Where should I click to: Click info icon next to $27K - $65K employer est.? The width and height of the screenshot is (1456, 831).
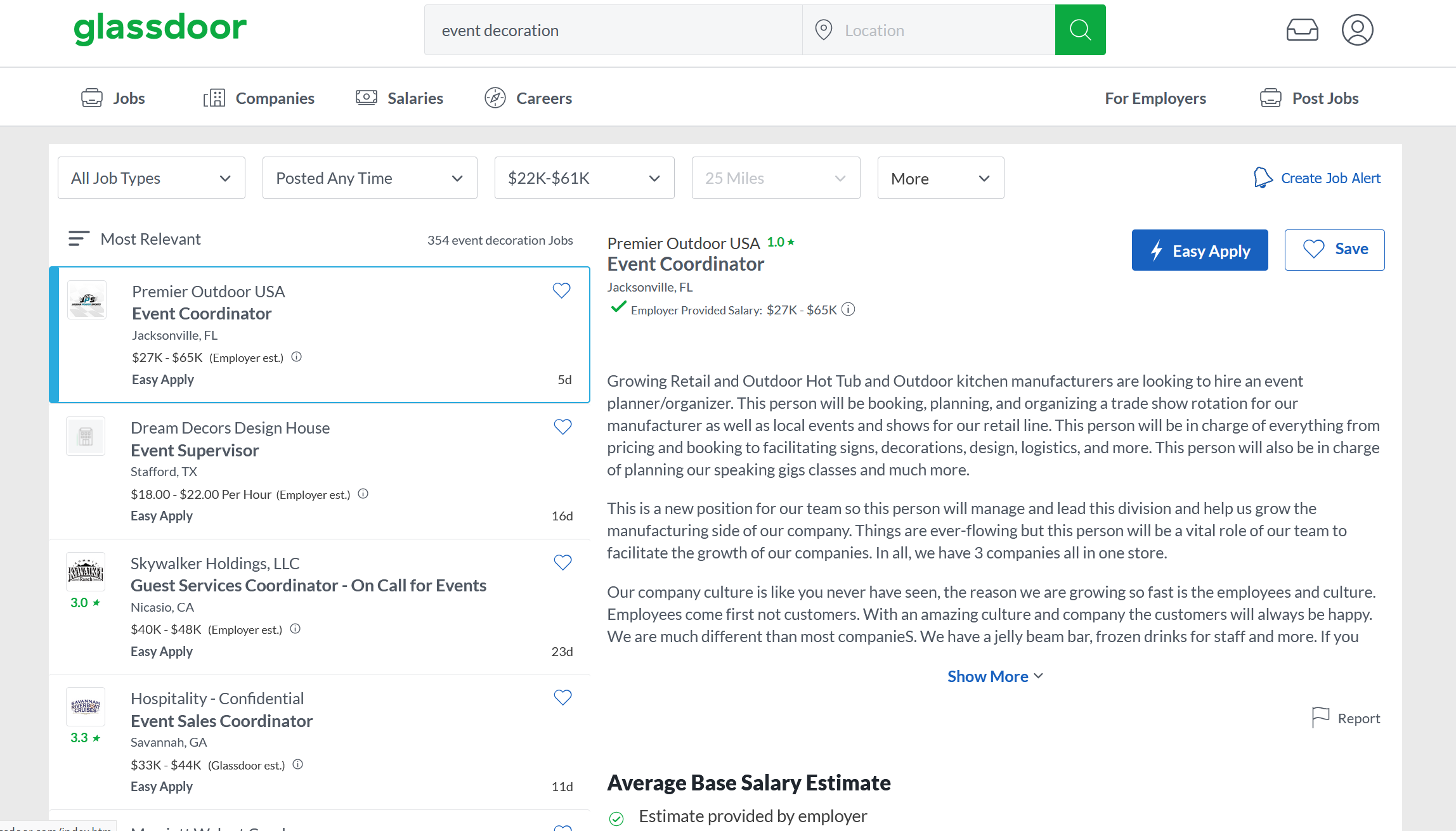point(296,357)
